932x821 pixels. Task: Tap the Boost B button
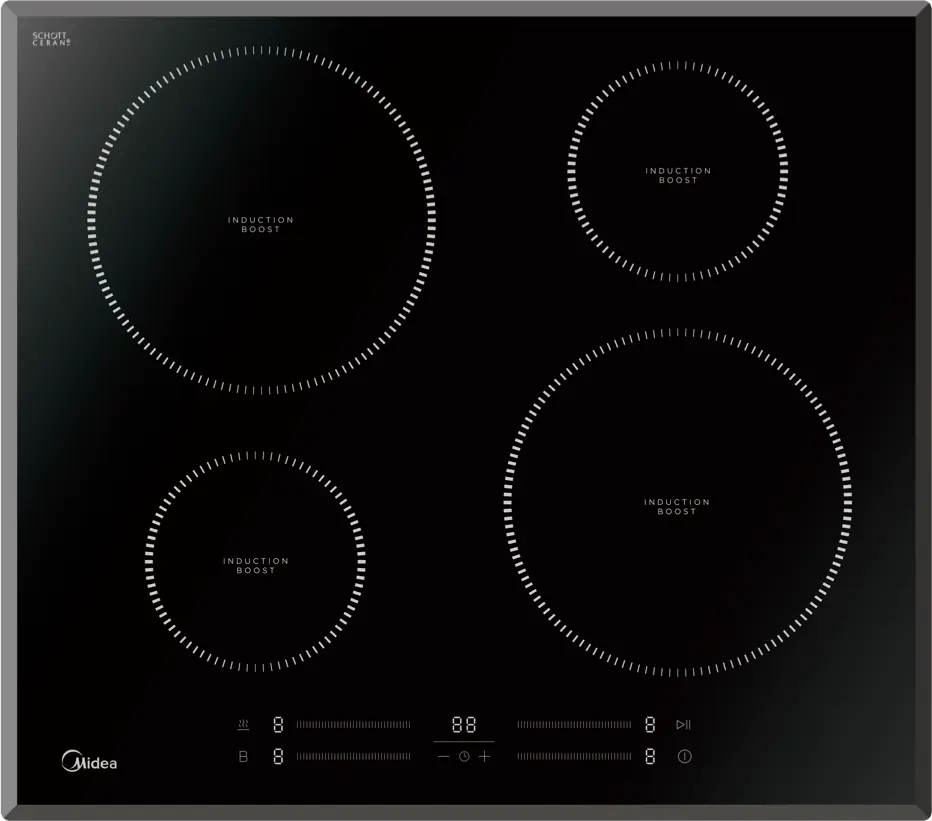point(243,757)
